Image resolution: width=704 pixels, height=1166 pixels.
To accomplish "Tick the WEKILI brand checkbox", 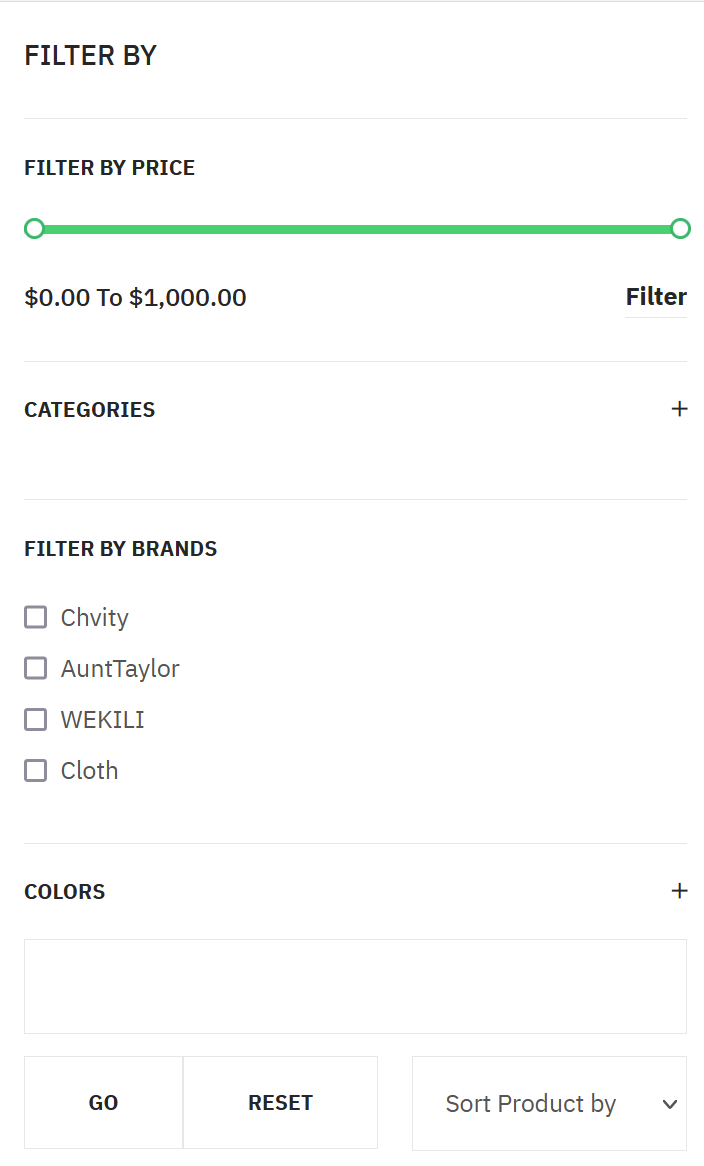I will (x=36, y=719).
